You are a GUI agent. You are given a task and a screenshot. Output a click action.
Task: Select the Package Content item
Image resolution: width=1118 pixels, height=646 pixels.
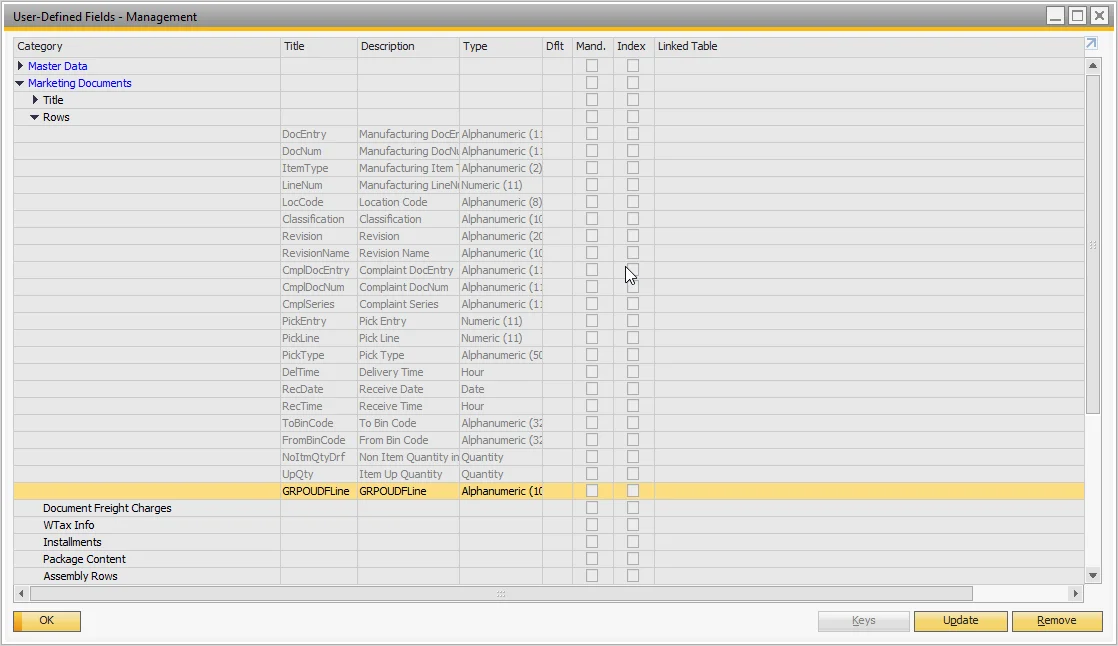84,559
